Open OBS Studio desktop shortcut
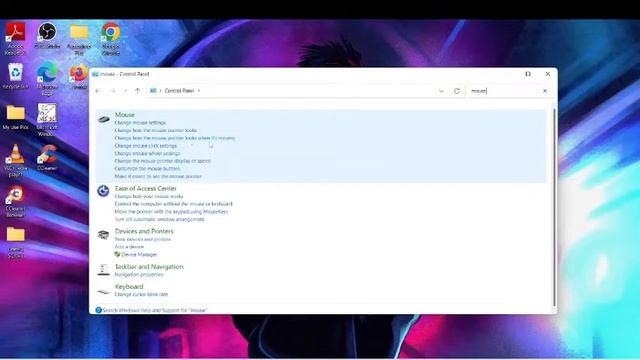This screenshot has height=360, width=640. click(47, 36)
